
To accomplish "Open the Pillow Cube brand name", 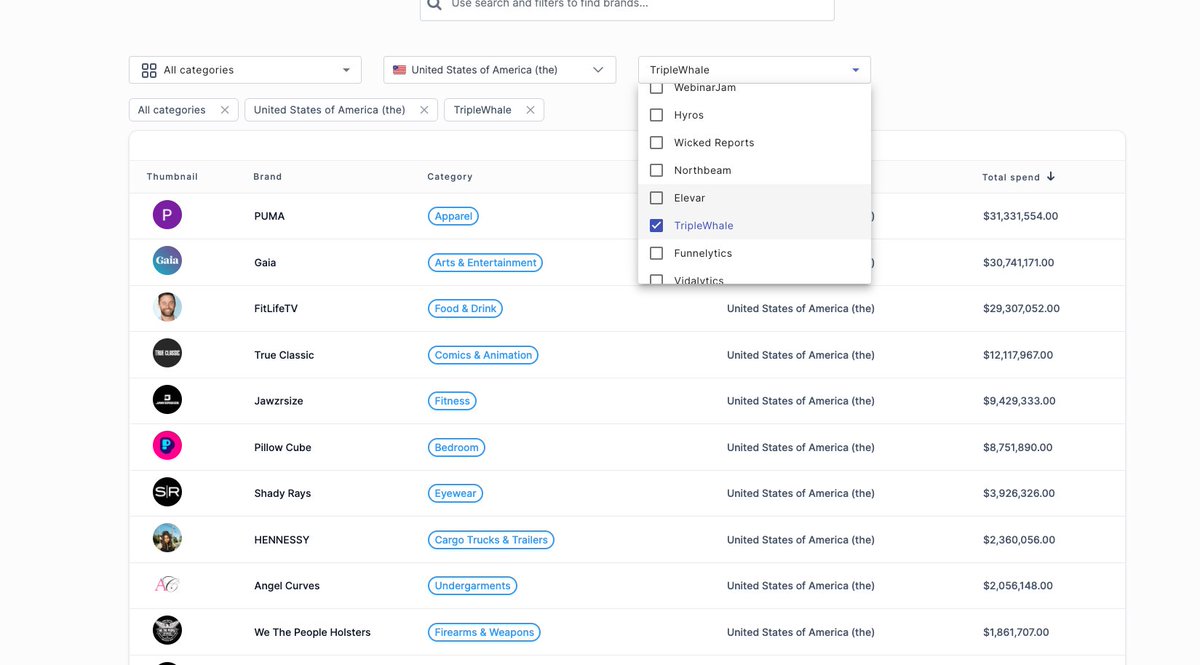I will [x=283, y=447].
